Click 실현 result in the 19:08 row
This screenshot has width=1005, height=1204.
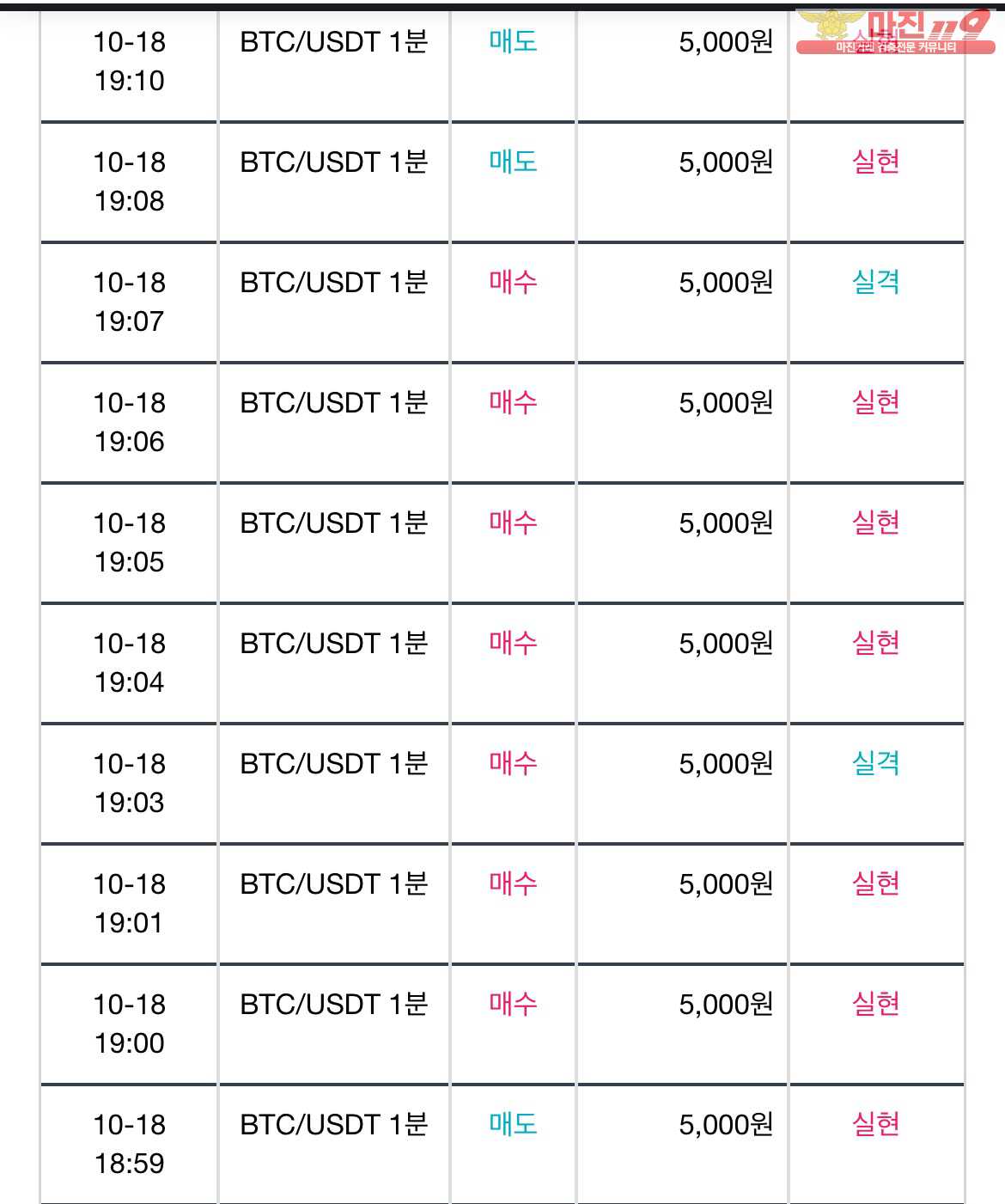click(x=875, y=162)
